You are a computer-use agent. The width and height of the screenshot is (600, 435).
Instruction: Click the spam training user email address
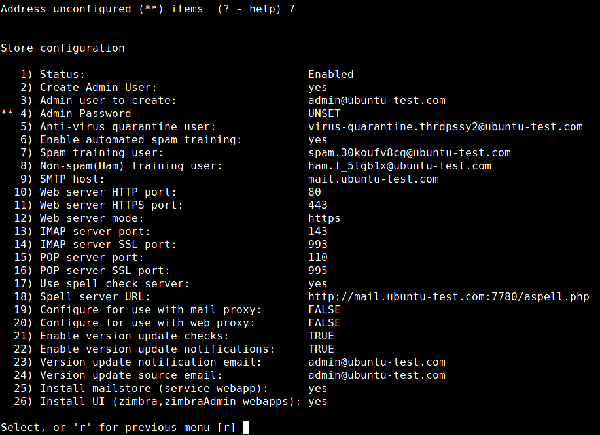[x=409, y=153]
